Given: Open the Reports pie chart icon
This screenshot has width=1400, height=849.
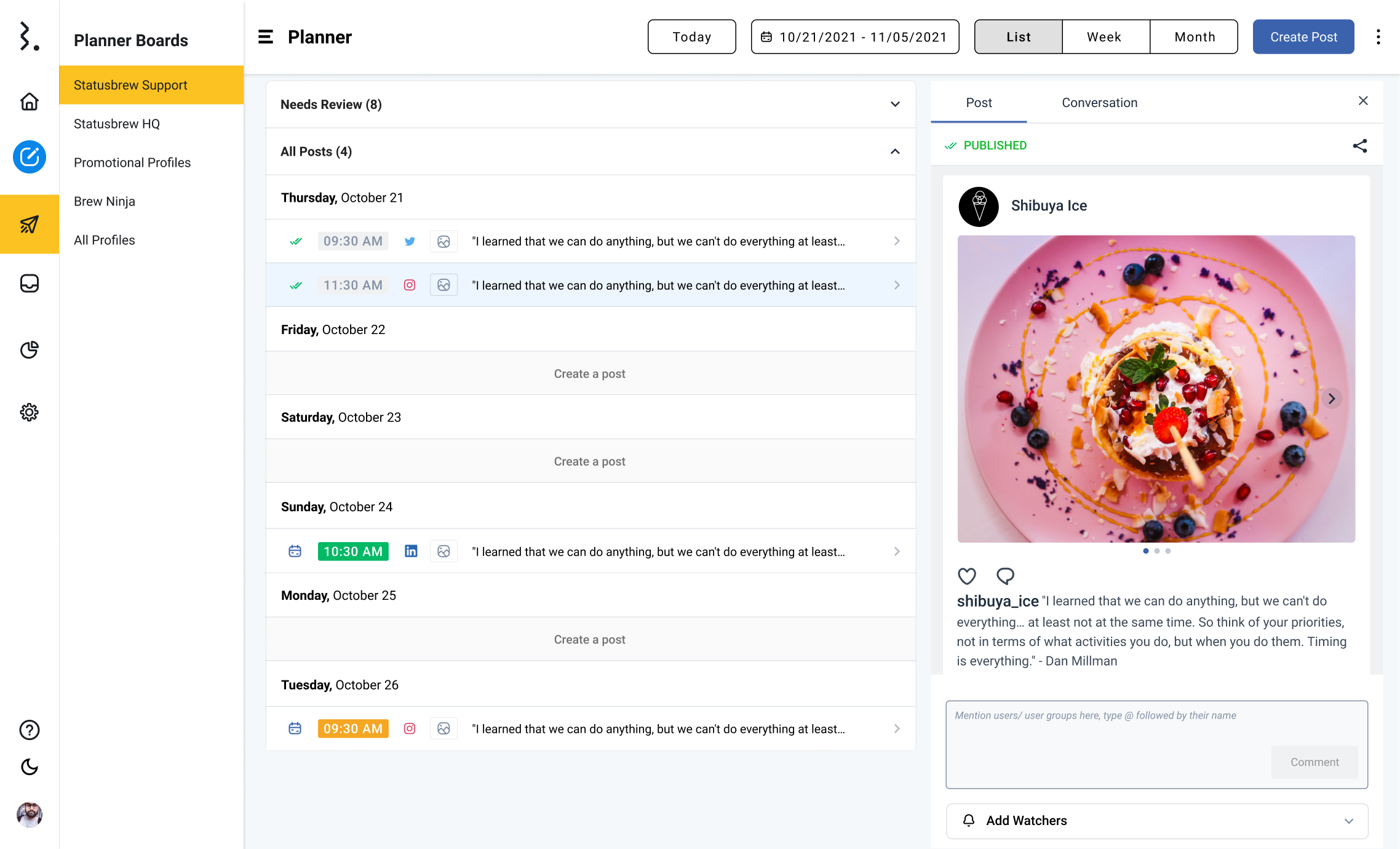Looking at the screenshot, I should (x=29, y=349).
